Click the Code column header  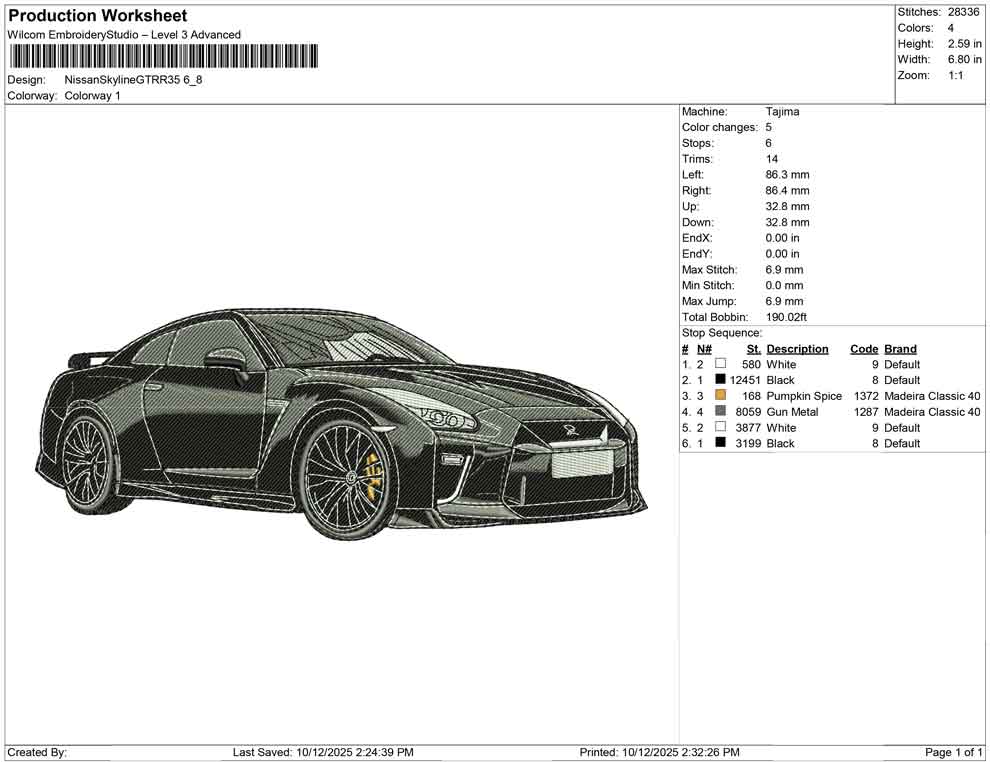pos(864,349)
